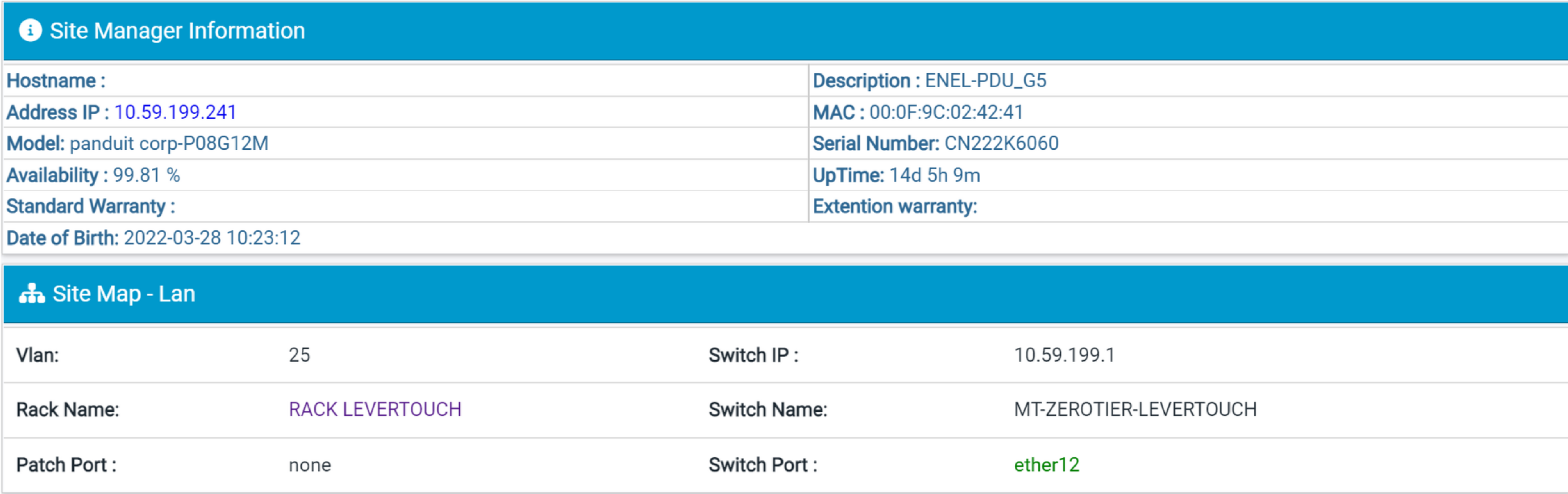Click the Site Manager Information header title
This screenshot has width=1568, height=494.
[177, 30]
